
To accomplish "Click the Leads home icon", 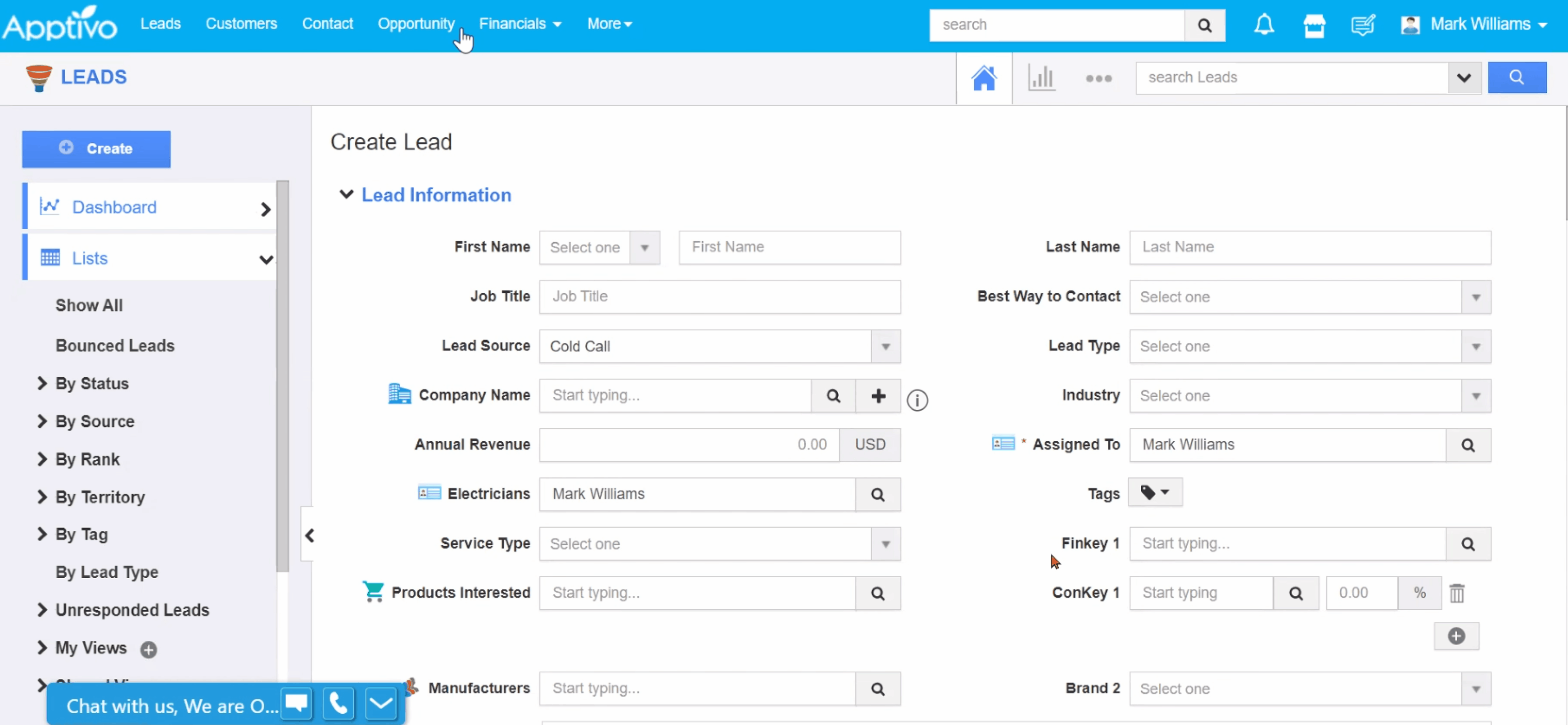I will click(984, 78).
